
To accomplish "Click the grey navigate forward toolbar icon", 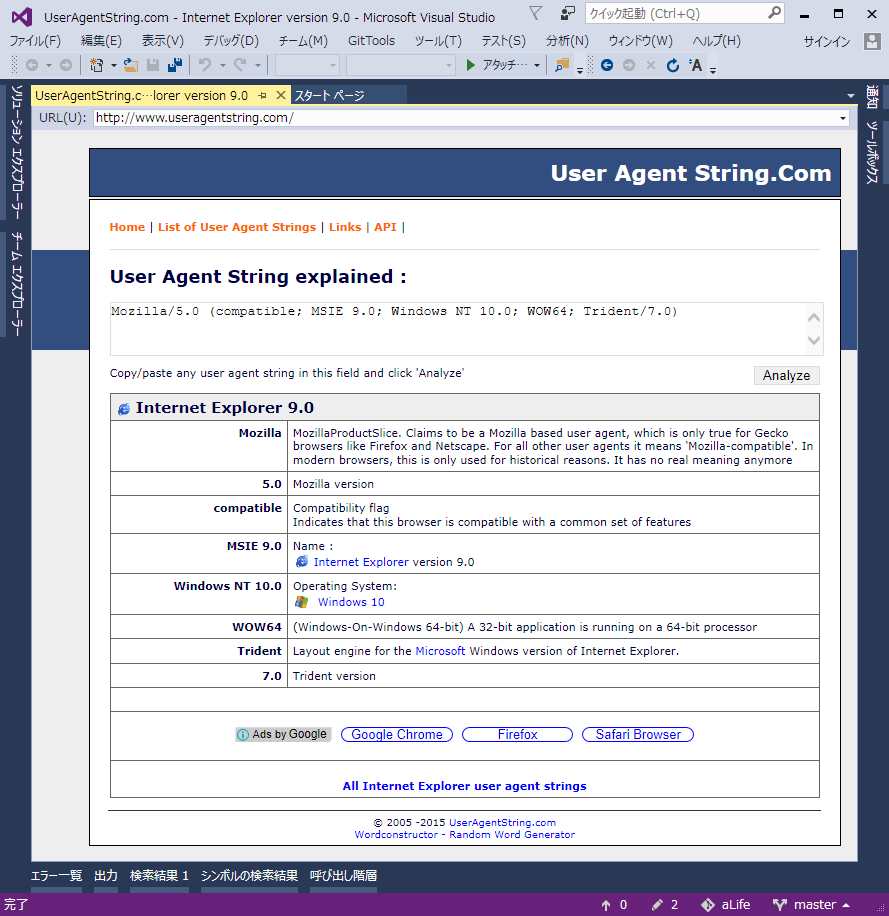I will [66, 65].
